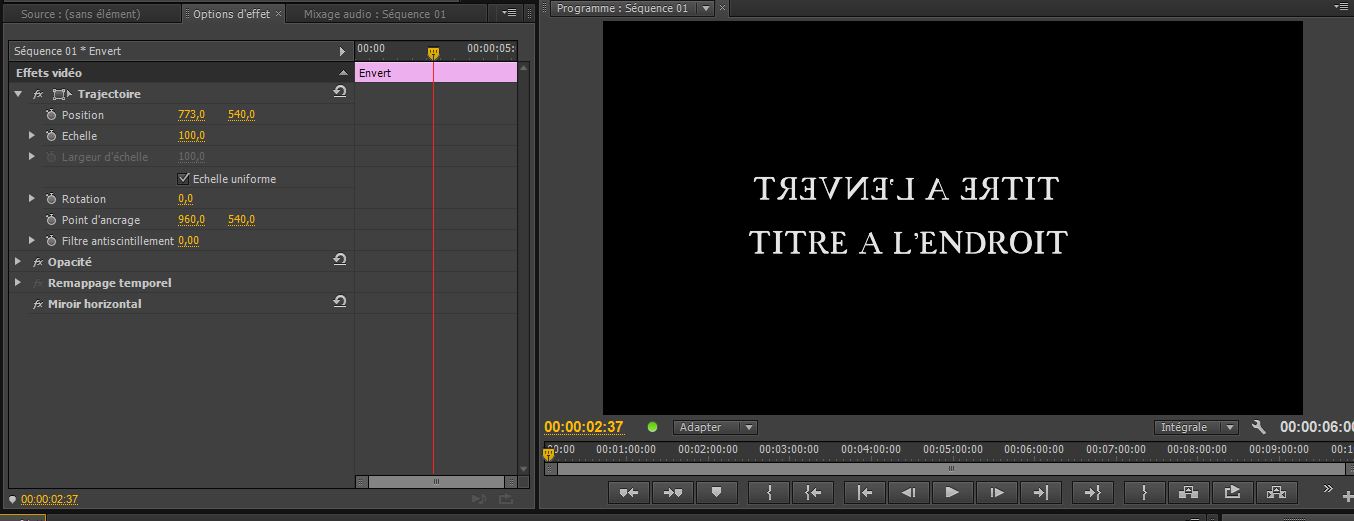The width and height of the screenshot is (1354, 521).
Task: Step back one frame
Action: click(x=909, y=492)
